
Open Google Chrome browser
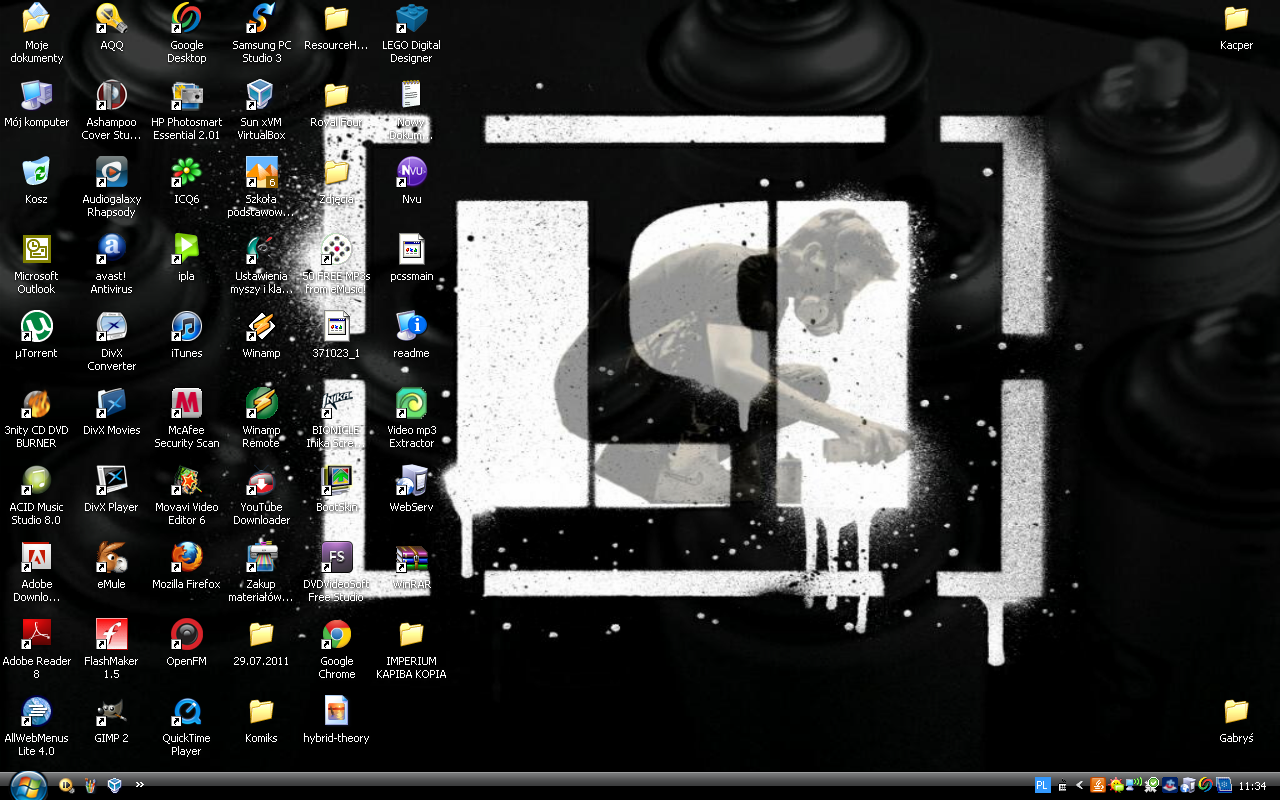337,649
